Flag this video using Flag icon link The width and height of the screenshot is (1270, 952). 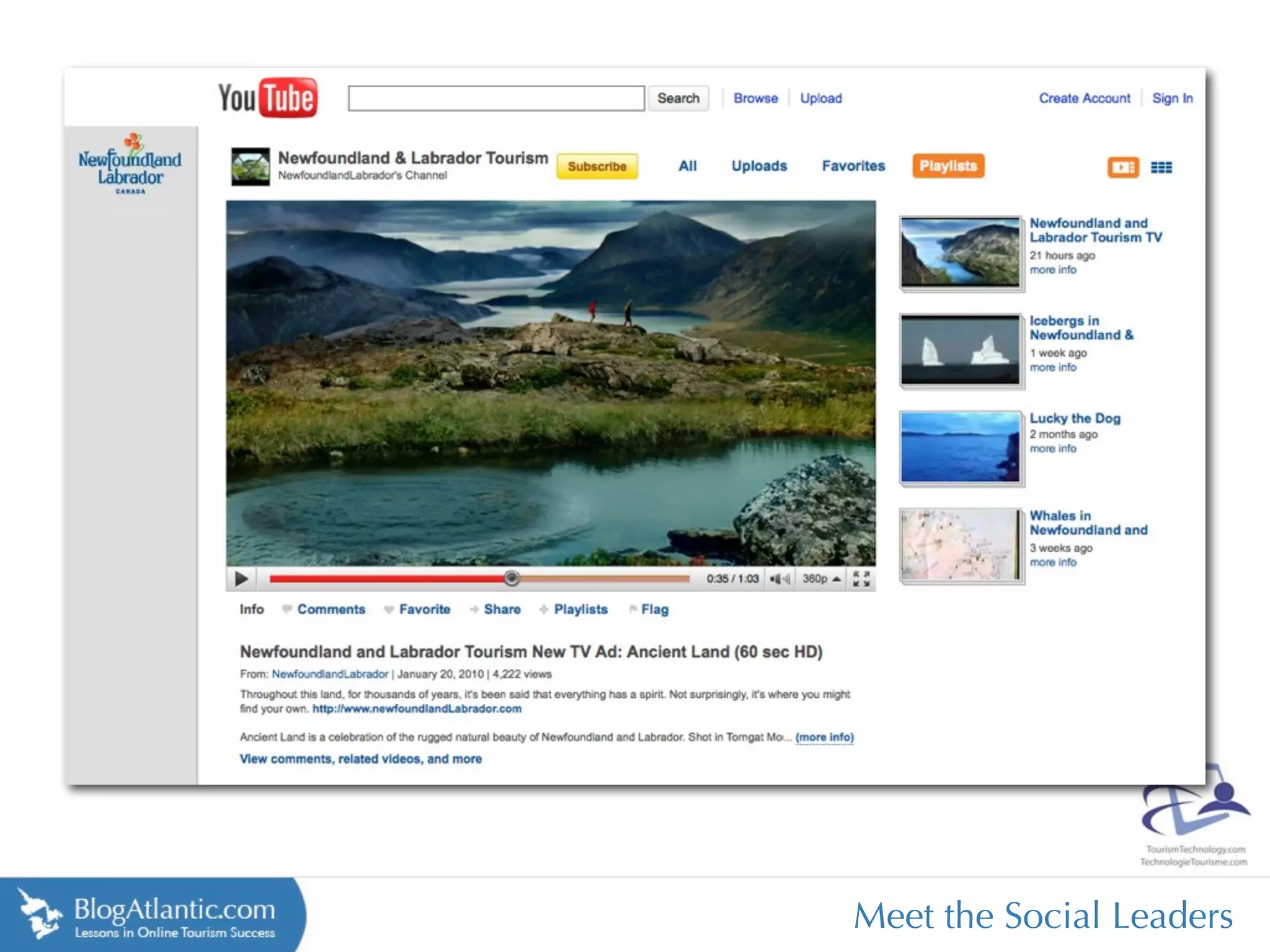click(x=654, y=609)
